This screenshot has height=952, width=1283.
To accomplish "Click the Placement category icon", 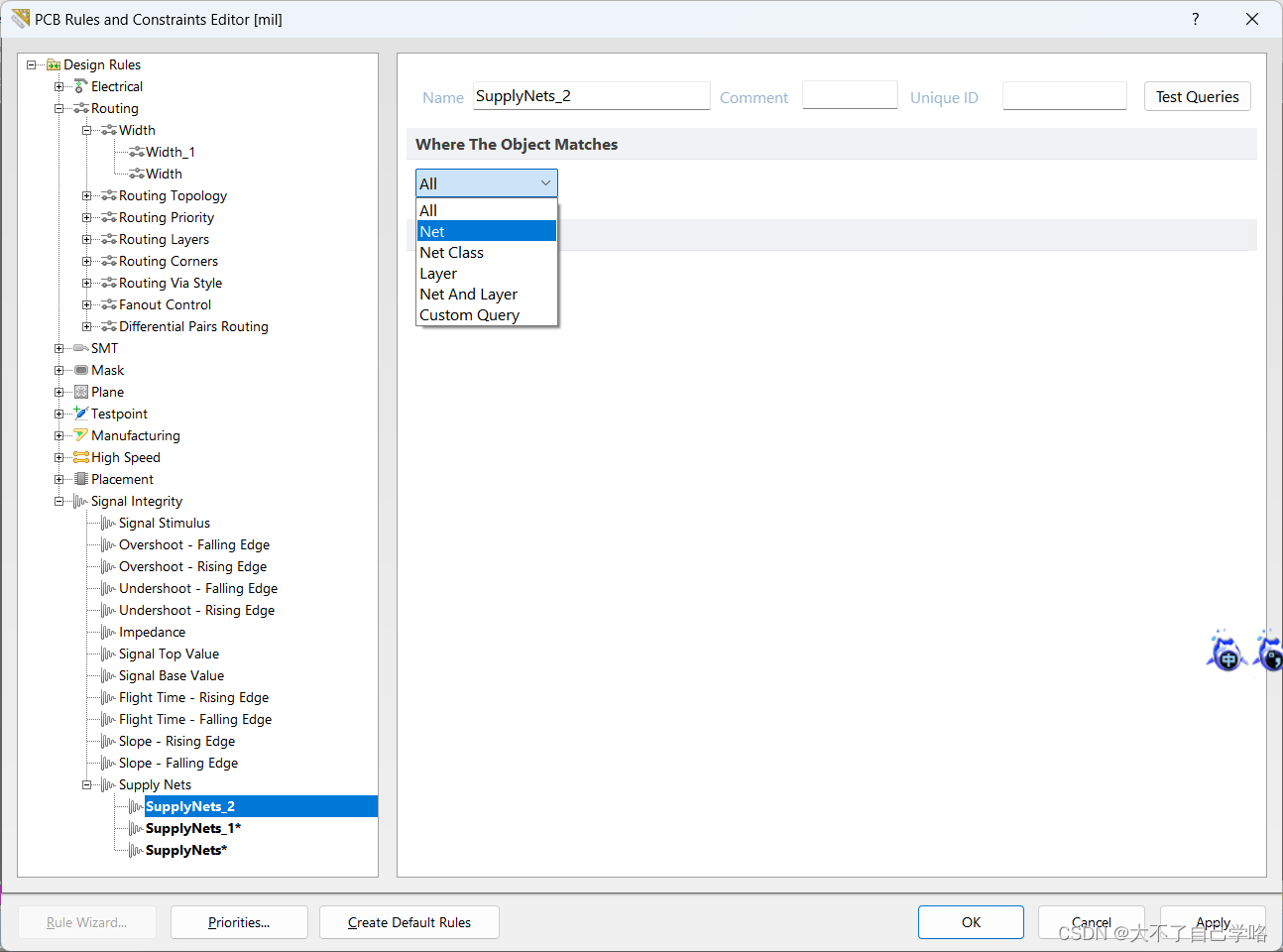I will [81, 479].
